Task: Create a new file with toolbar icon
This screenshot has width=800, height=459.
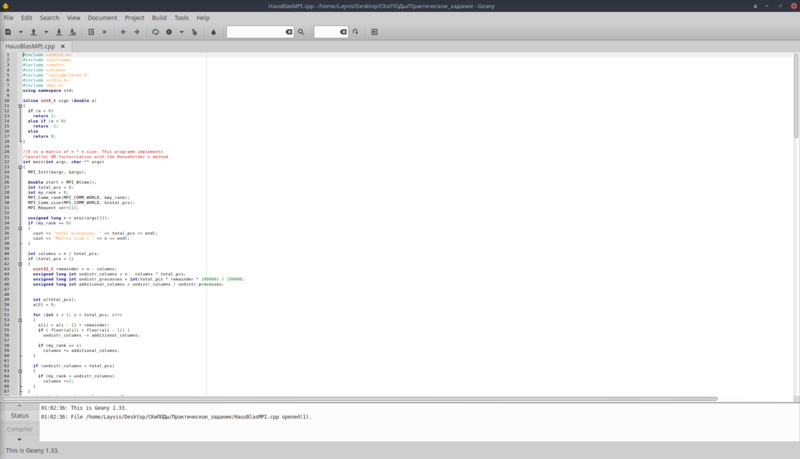Action: click(x=8, y=32)
